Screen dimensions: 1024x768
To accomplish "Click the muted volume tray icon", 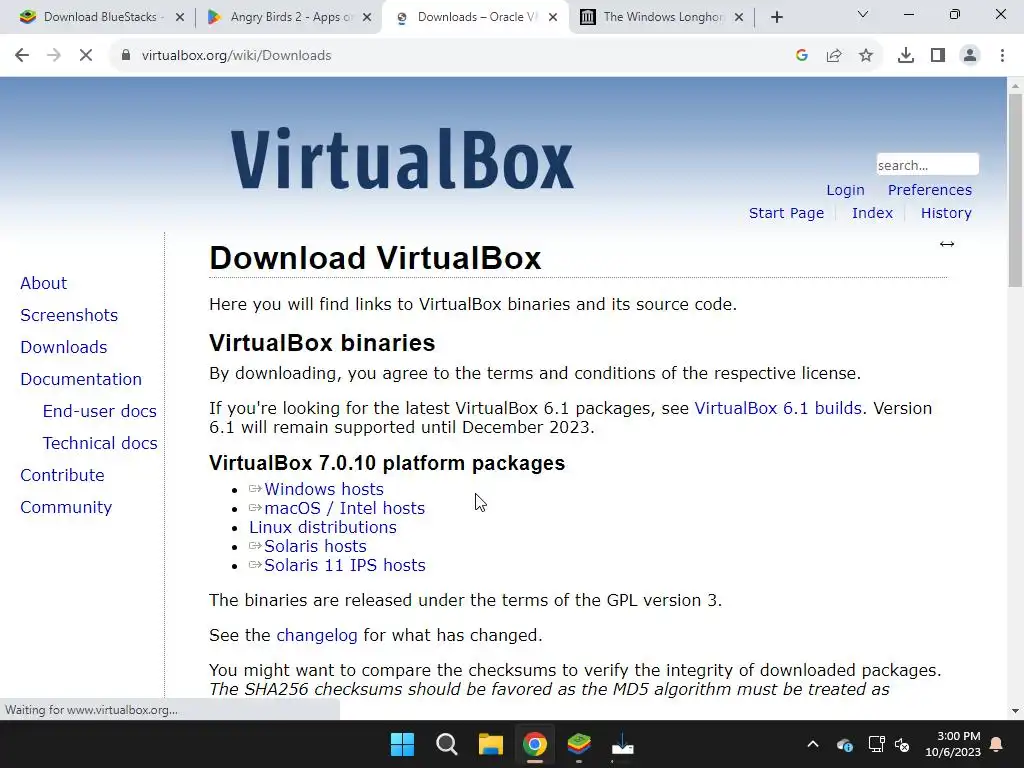I will (902, 744).
